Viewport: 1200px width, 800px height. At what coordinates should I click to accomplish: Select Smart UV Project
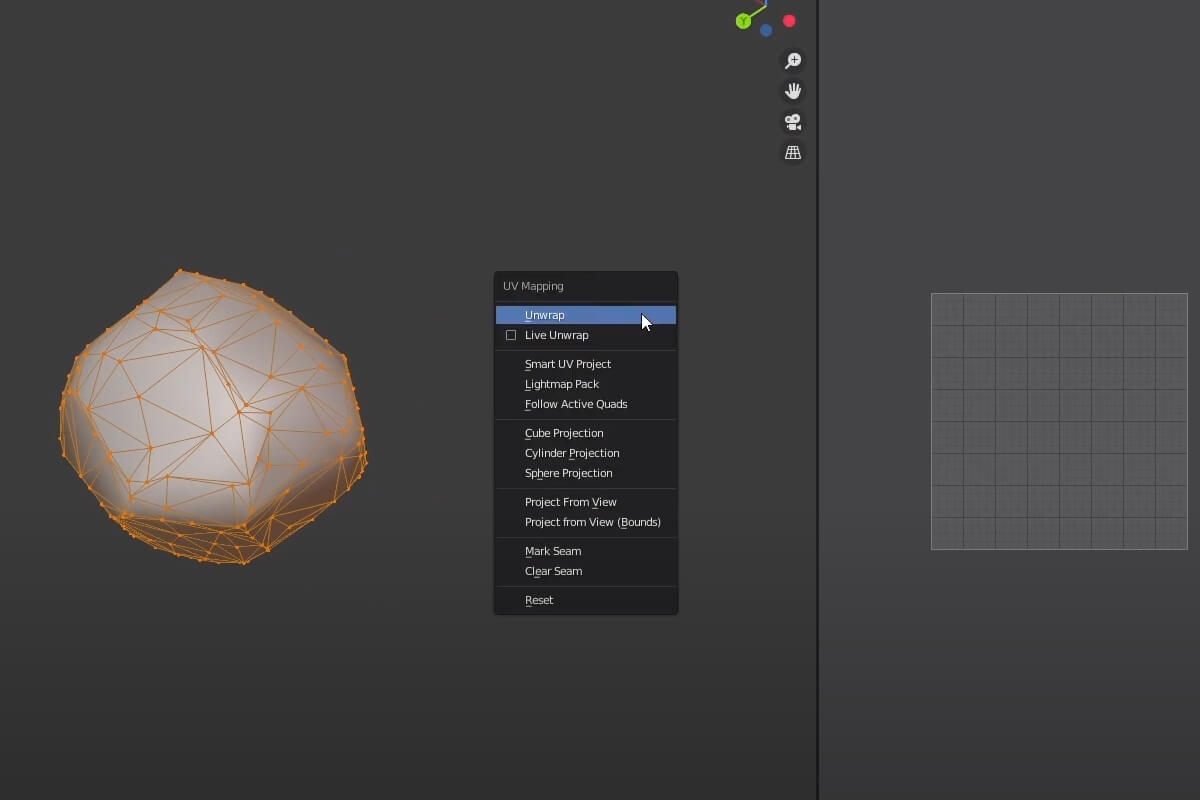coord(586,364)
